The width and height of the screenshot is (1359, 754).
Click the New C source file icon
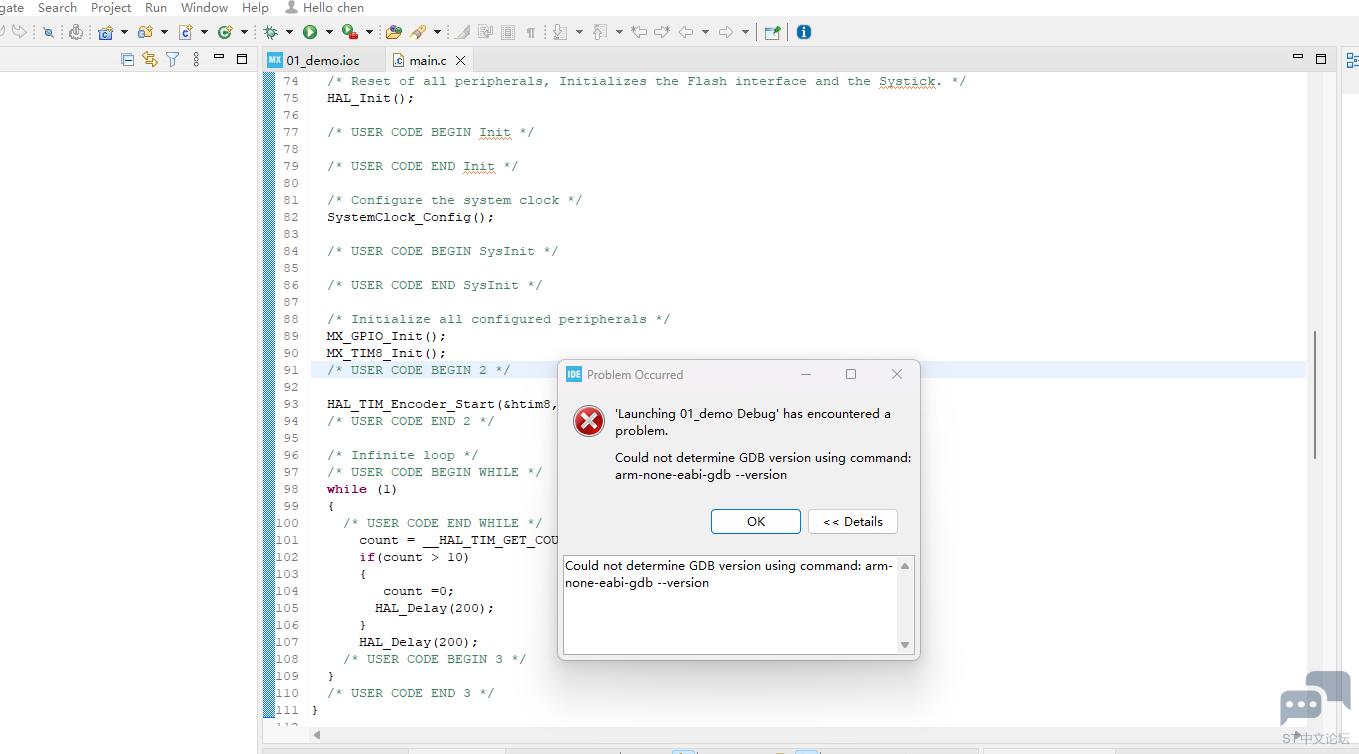[x=185, y=32]
